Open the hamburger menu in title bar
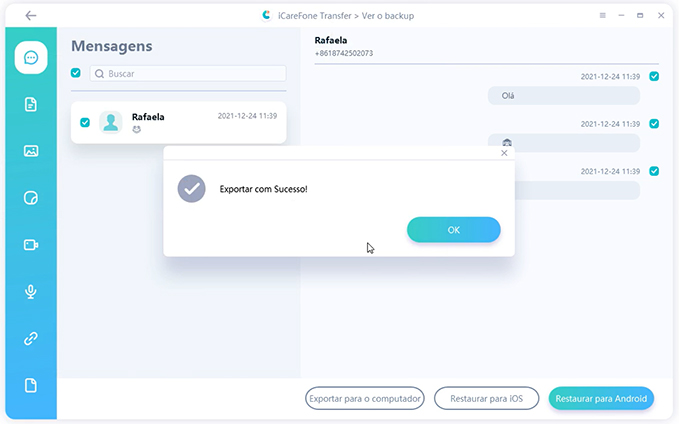This screenshot has height=424, width=680. click(602, 16)
